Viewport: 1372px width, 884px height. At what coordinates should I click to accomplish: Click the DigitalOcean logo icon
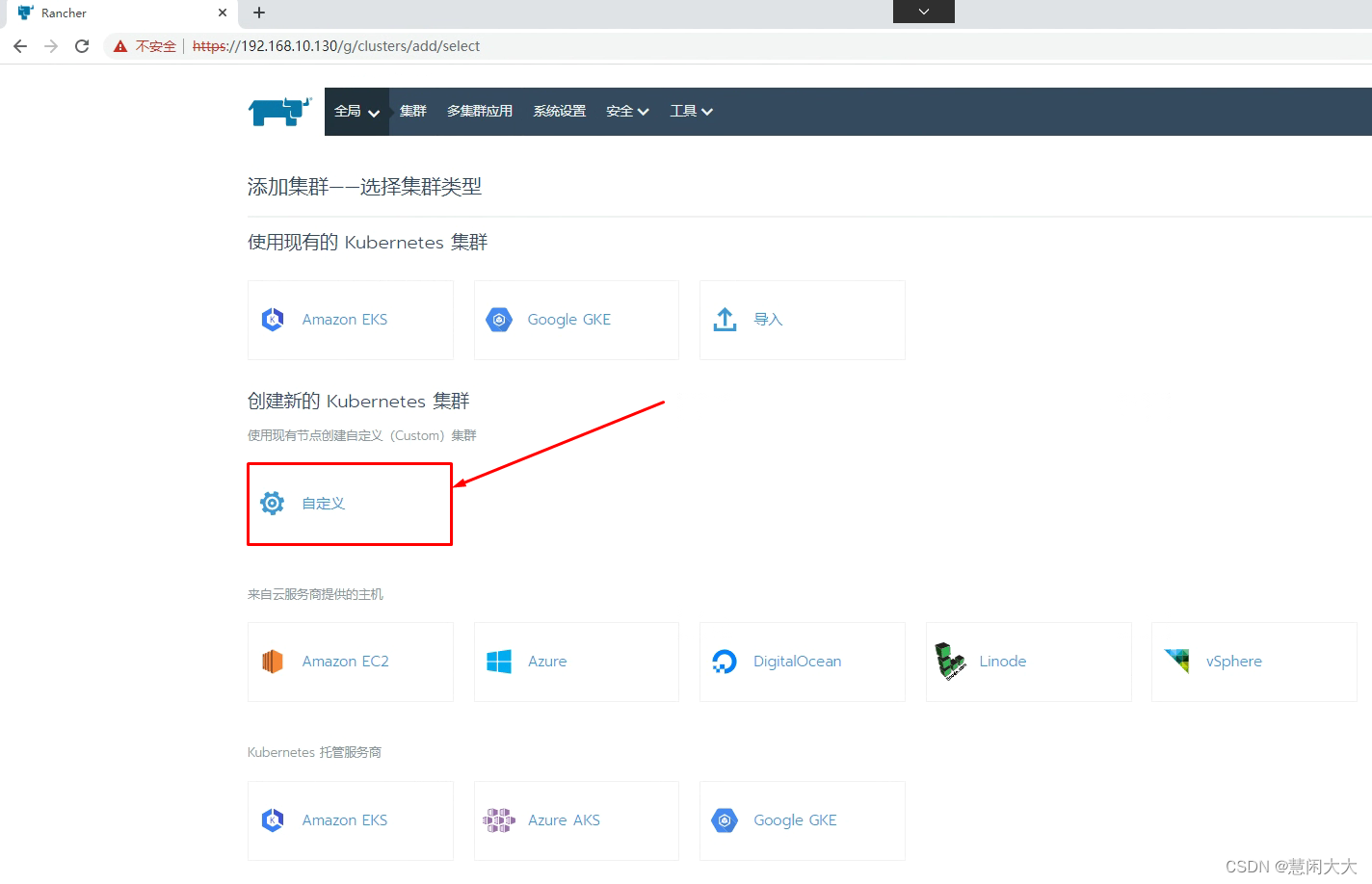[x=725, y=662]
